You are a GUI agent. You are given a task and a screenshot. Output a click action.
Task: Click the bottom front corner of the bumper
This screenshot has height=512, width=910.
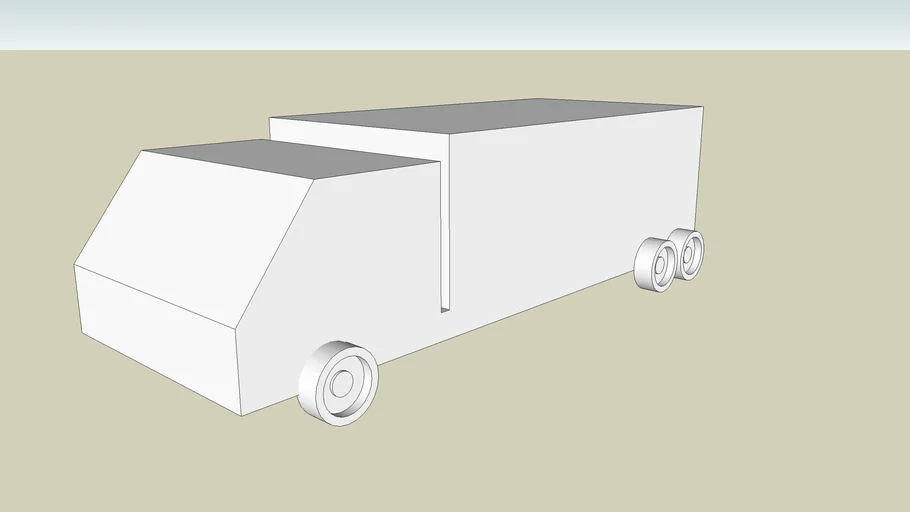242,414
